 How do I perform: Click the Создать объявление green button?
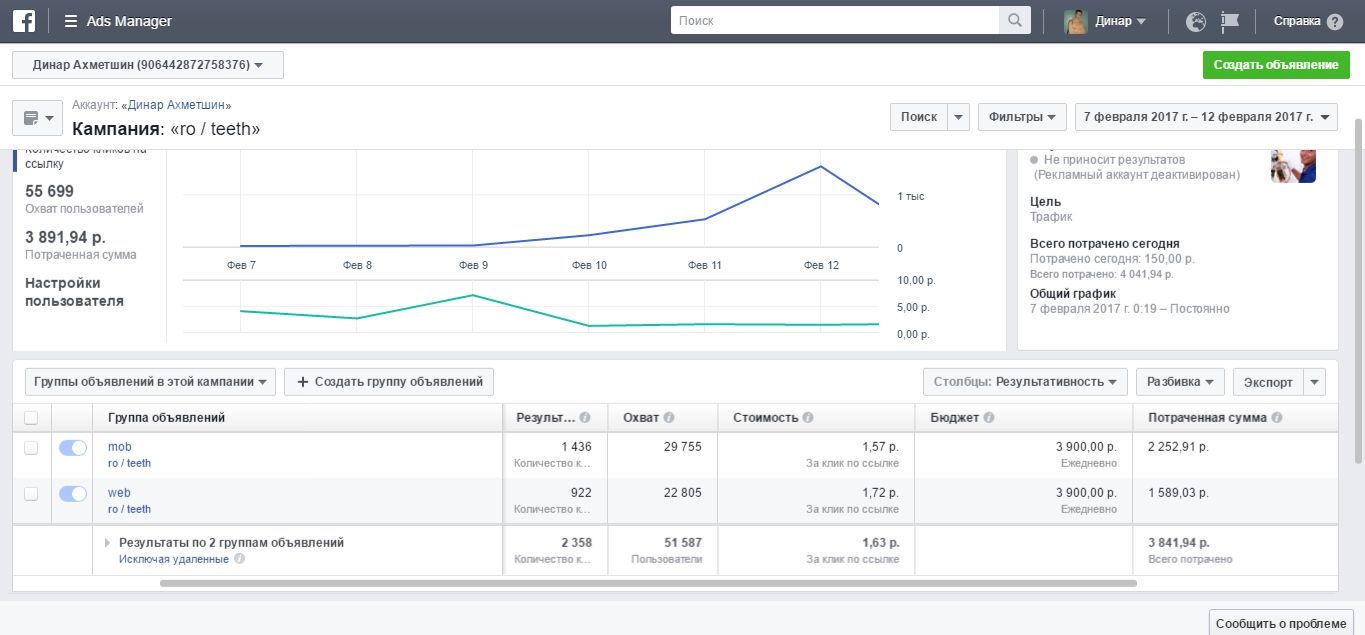click(1275, 65)
